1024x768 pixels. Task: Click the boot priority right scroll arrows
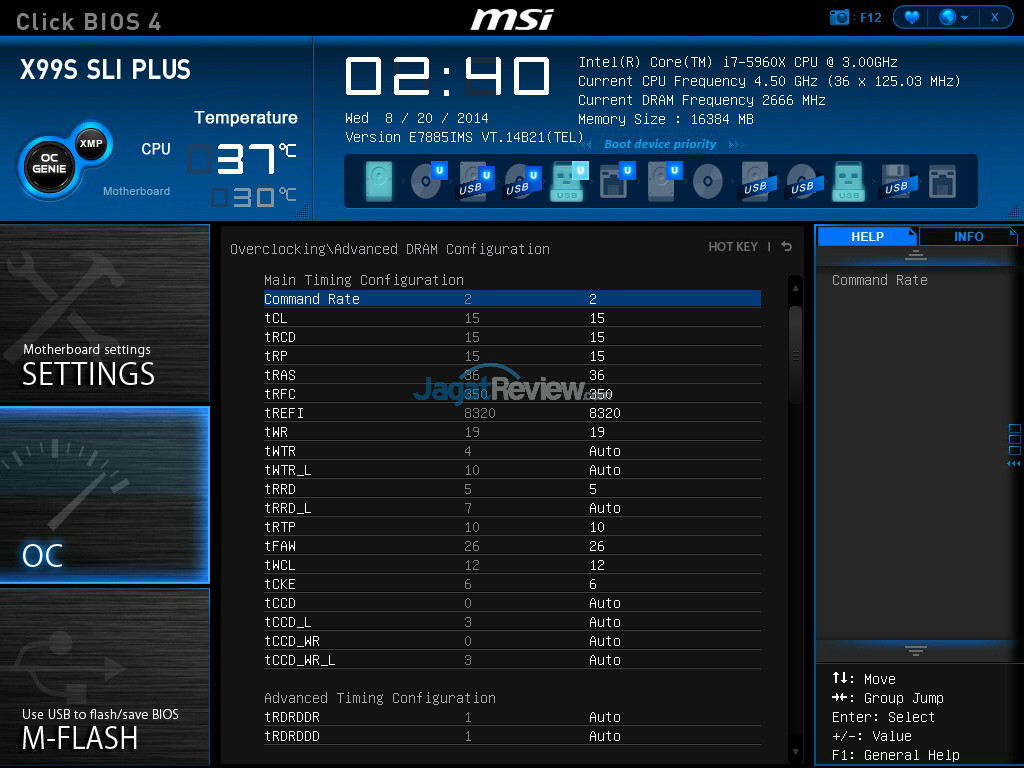coord(736,144)
